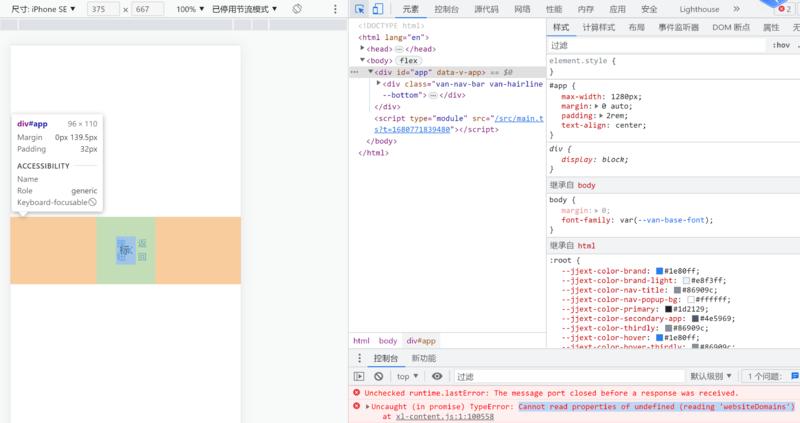The width and height of the screenshot is (800, 423).
Task: Click the 继承自 body link
Action: [586, 185]
